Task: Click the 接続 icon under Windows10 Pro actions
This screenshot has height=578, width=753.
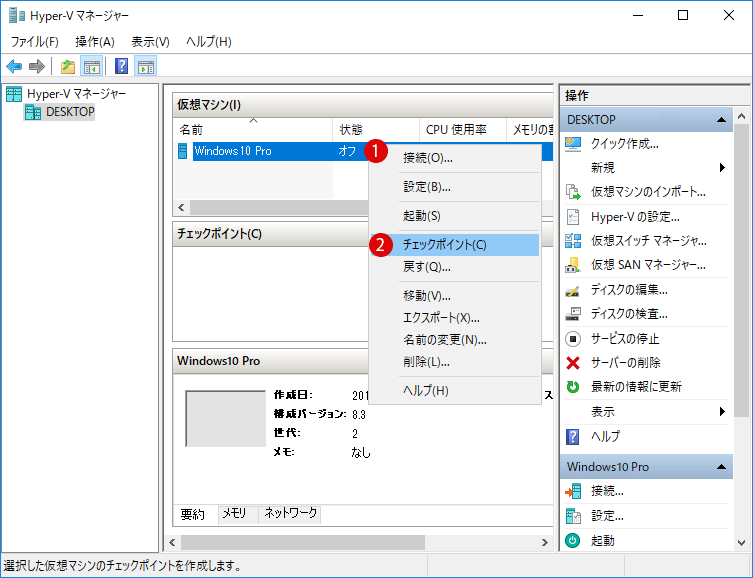Action: tap(573, 491)
